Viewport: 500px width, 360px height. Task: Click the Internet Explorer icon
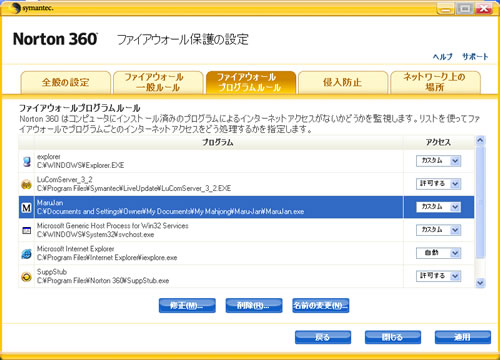pyautogui.click(x=27, y=254)
